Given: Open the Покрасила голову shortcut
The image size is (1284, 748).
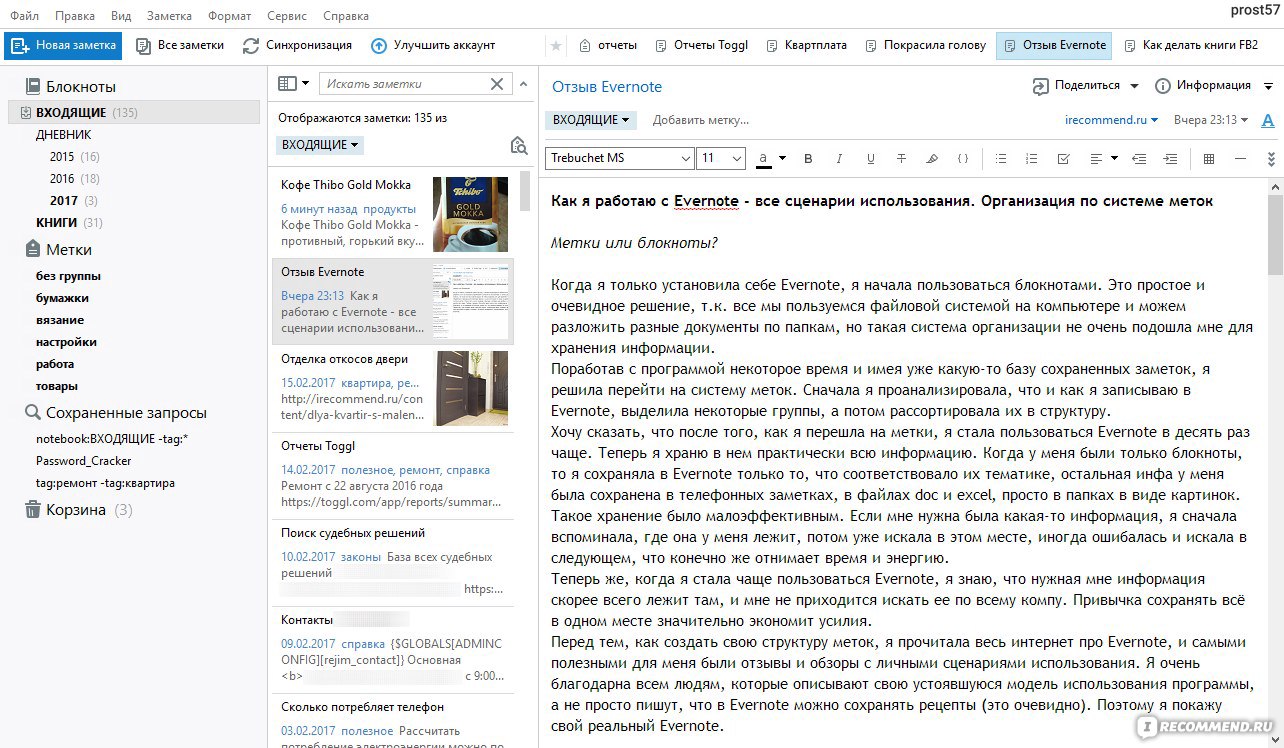Looking at the screenshot, I should (925, 45).
